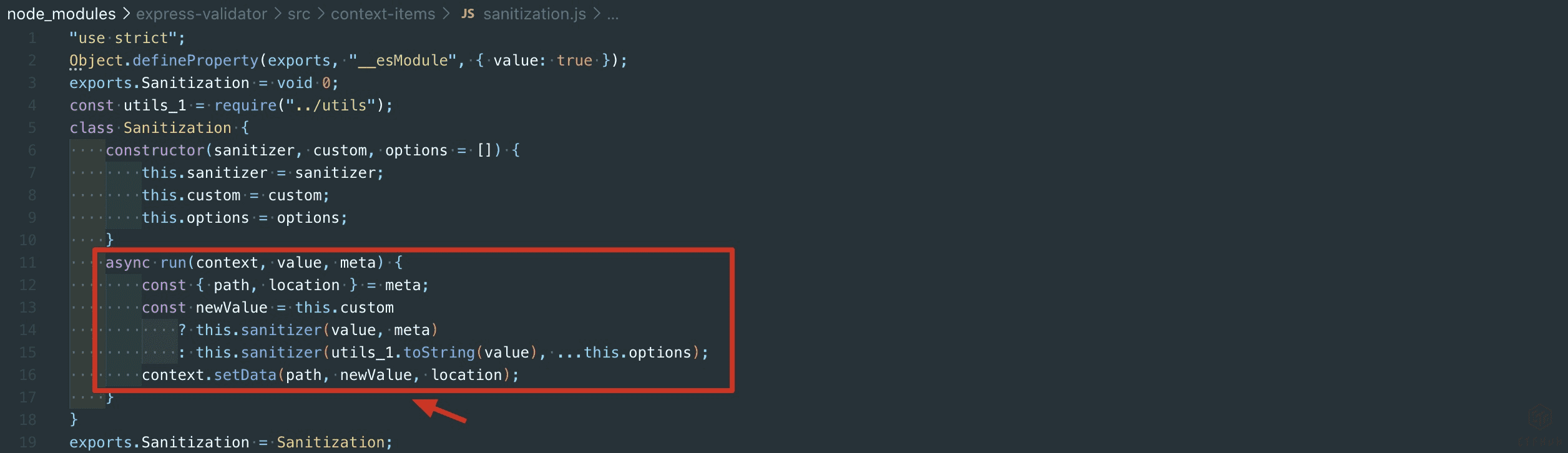
Task: Open the node_modules breadcrumb folder
Action: [x=61, y=14]
